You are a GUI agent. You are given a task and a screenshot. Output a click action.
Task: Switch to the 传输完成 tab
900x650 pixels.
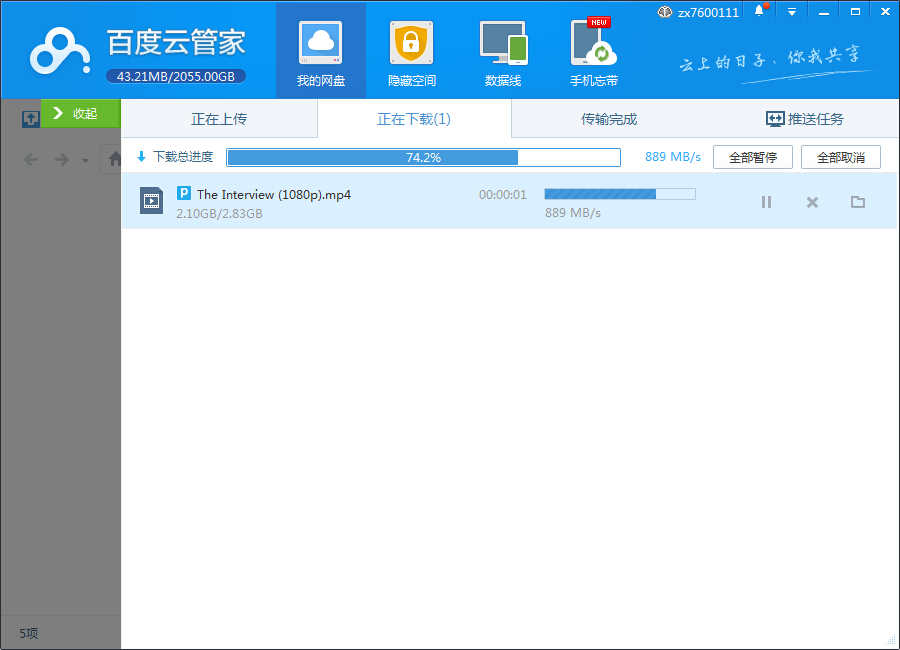(x=609, y=119)
